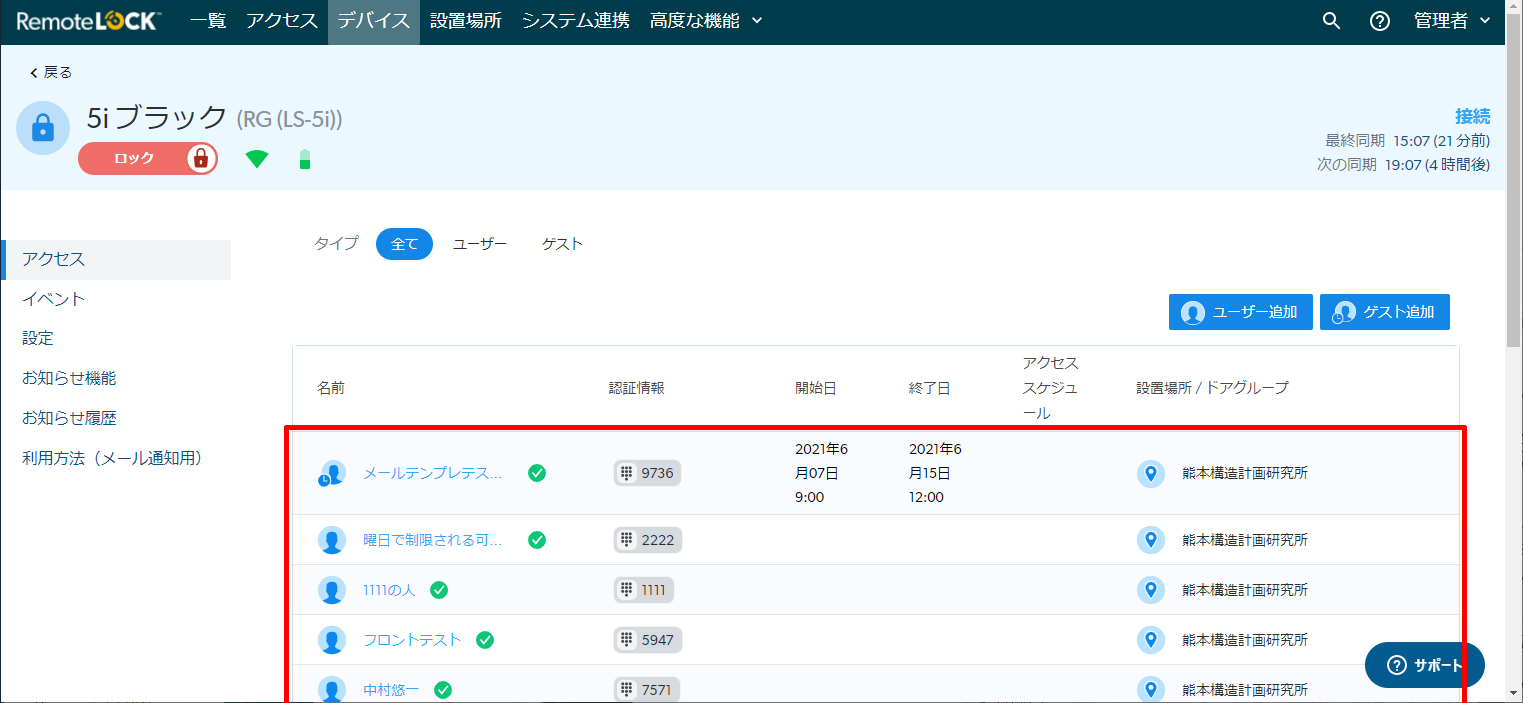Expand the 高度な機能 dropdown menu

point(706,21)
